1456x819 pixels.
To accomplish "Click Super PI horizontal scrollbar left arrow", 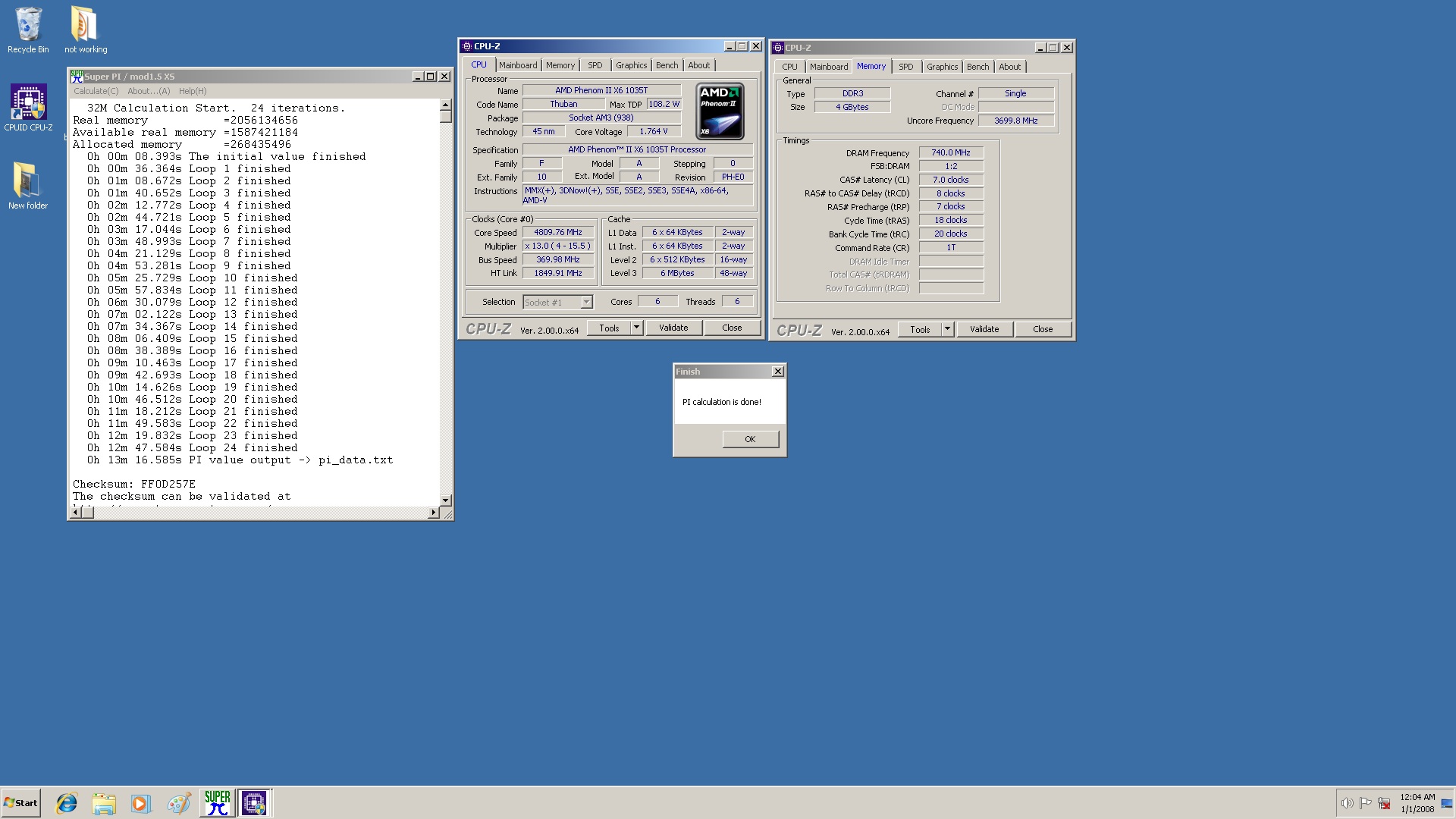I will 75,513.
